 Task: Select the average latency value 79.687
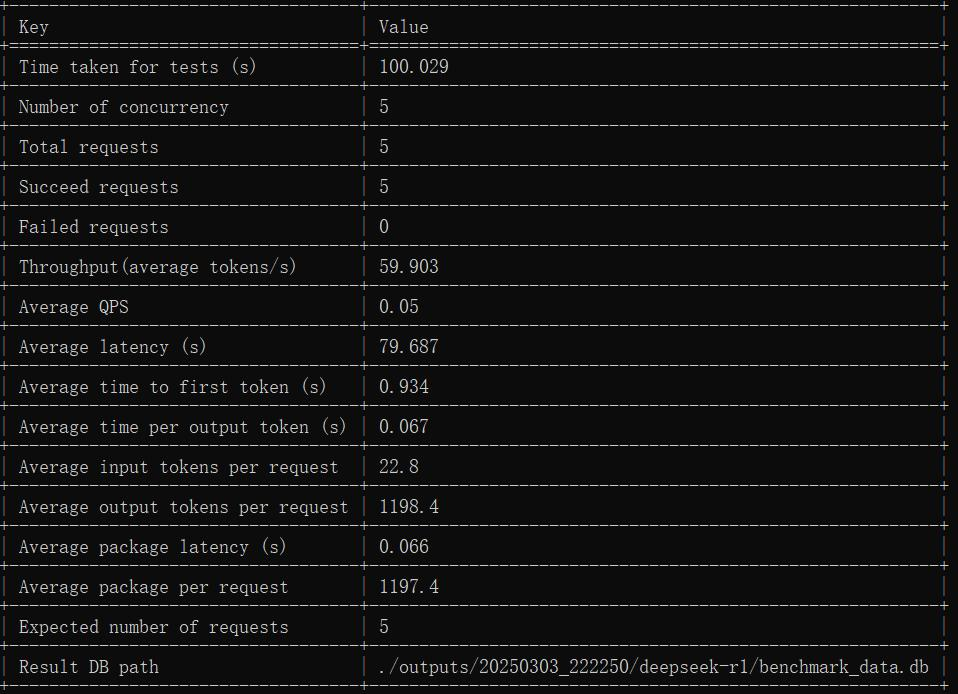(409, 346)
